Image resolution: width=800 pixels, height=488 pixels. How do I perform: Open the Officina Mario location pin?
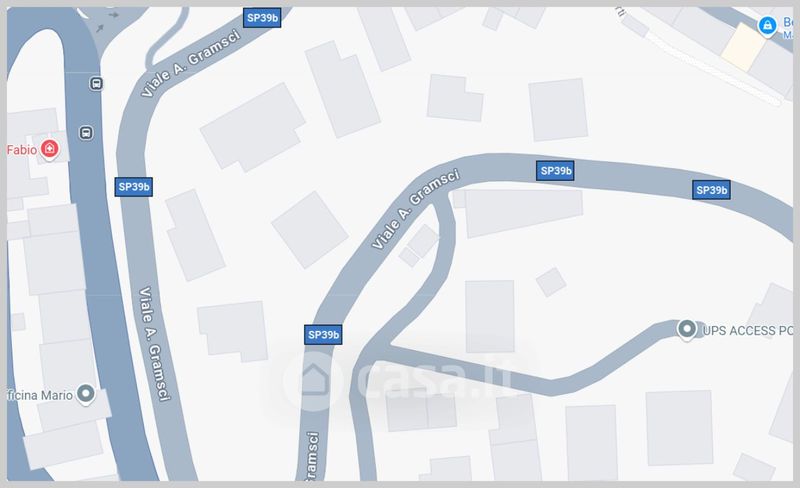(x=86, y=394)
